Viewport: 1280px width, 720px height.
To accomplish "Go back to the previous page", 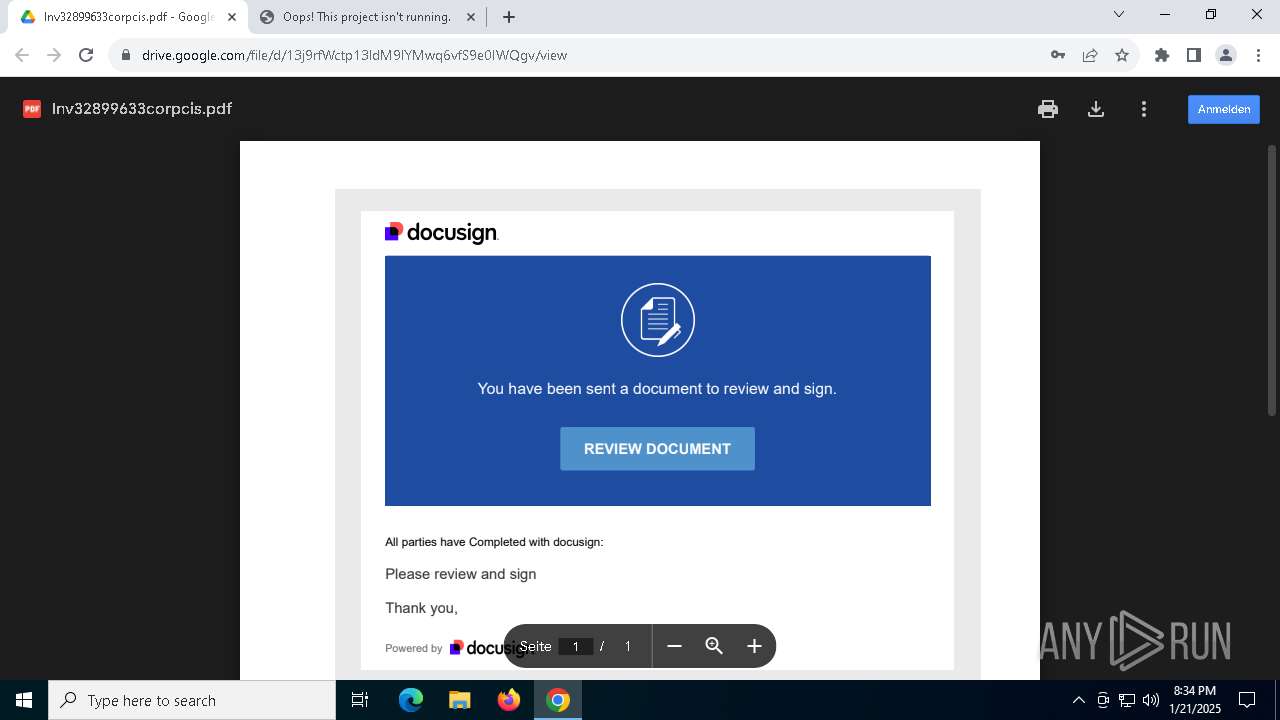I will point(22,55).
